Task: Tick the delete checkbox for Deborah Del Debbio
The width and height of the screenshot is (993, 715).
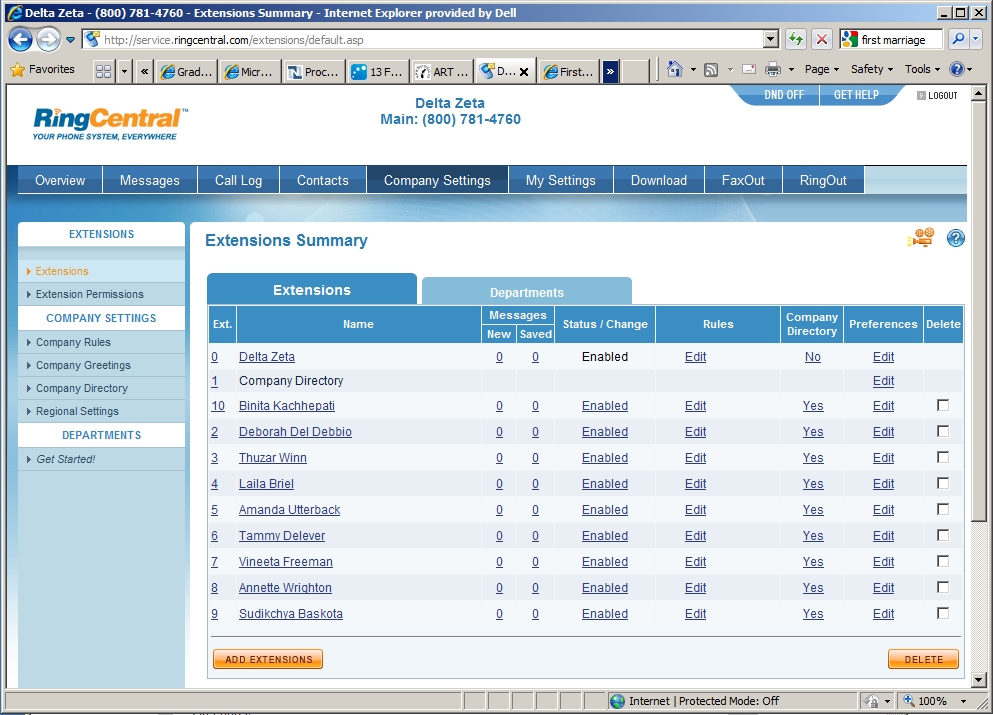Action: click(943, 431)
